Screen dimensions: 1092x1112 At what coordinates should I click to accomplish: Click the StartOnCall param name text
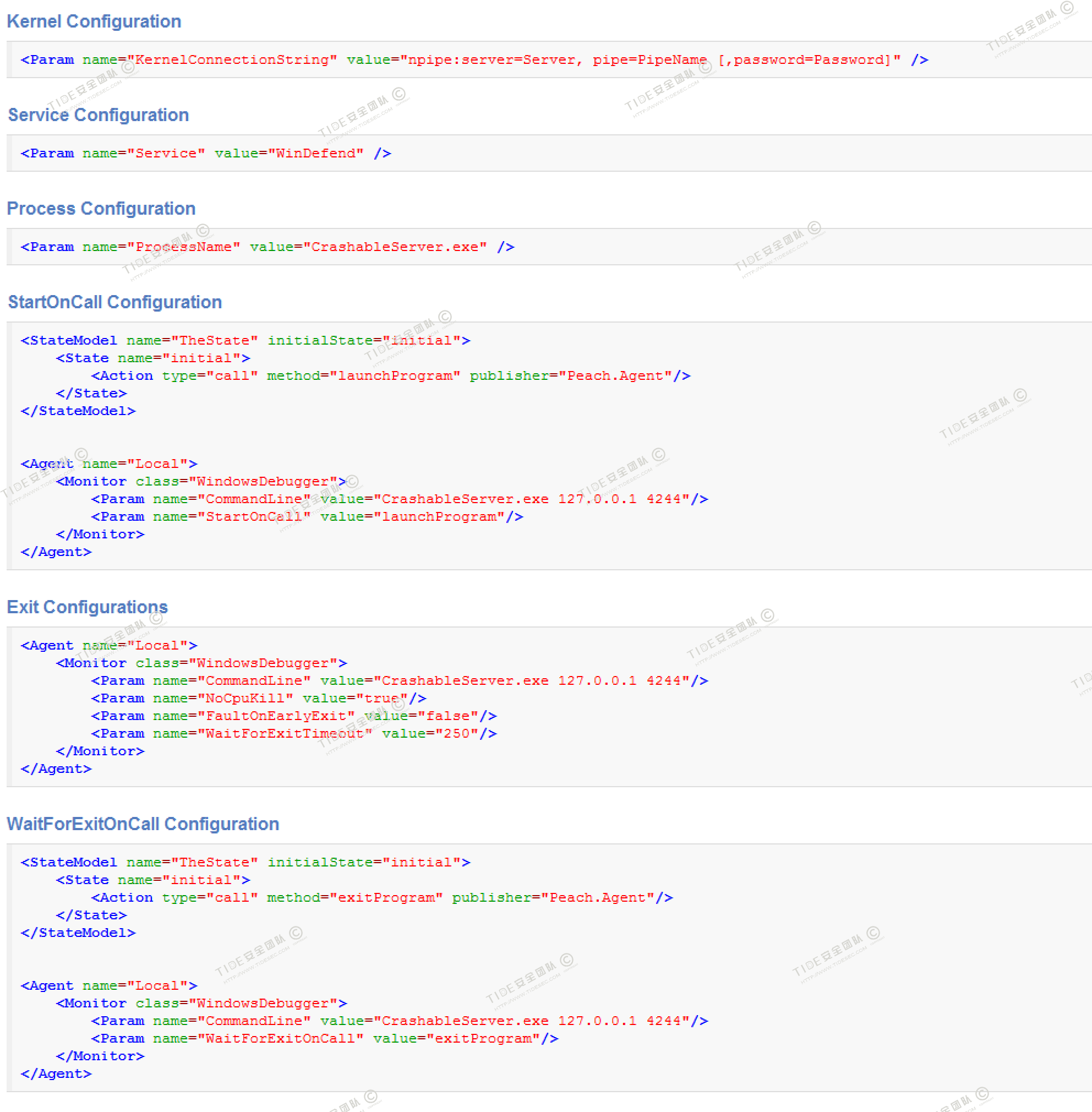point(254,517)
